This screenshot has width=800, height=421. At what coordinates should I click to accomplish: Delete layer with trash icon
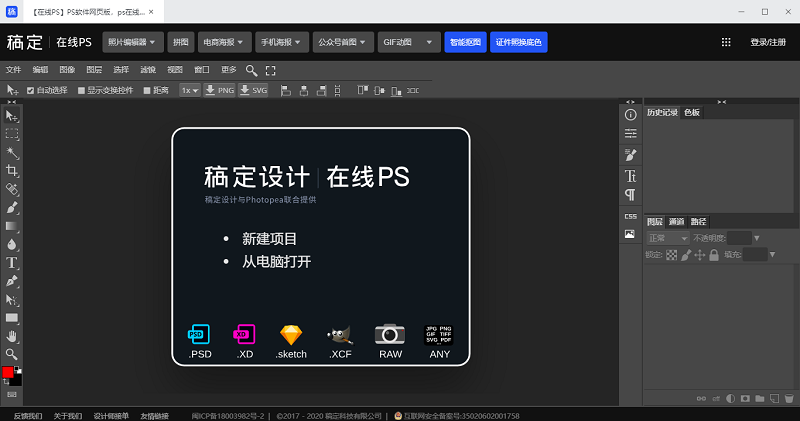click(789, 399)
